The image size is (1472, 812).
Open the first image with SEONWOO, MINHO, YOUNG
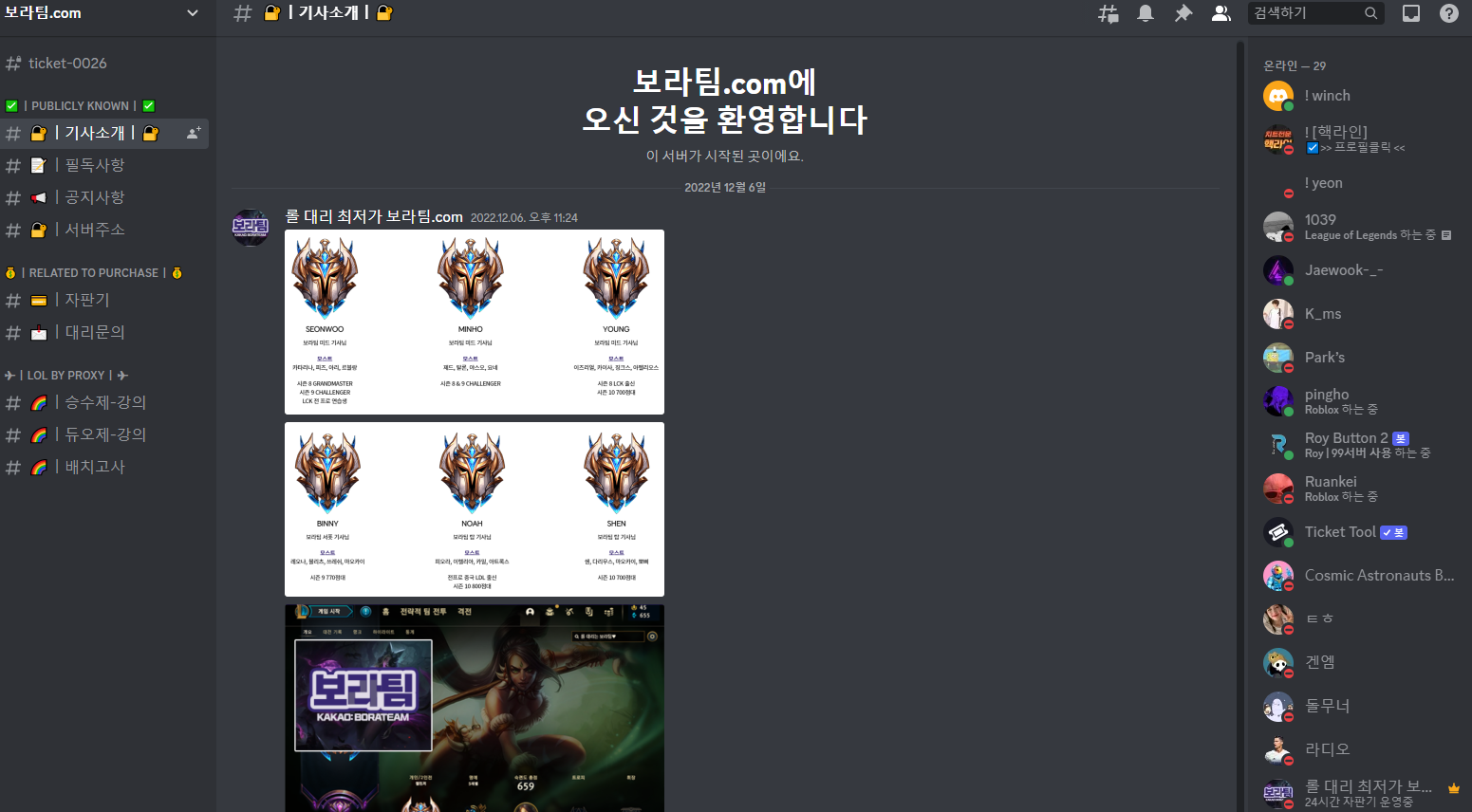coord(475,322)
